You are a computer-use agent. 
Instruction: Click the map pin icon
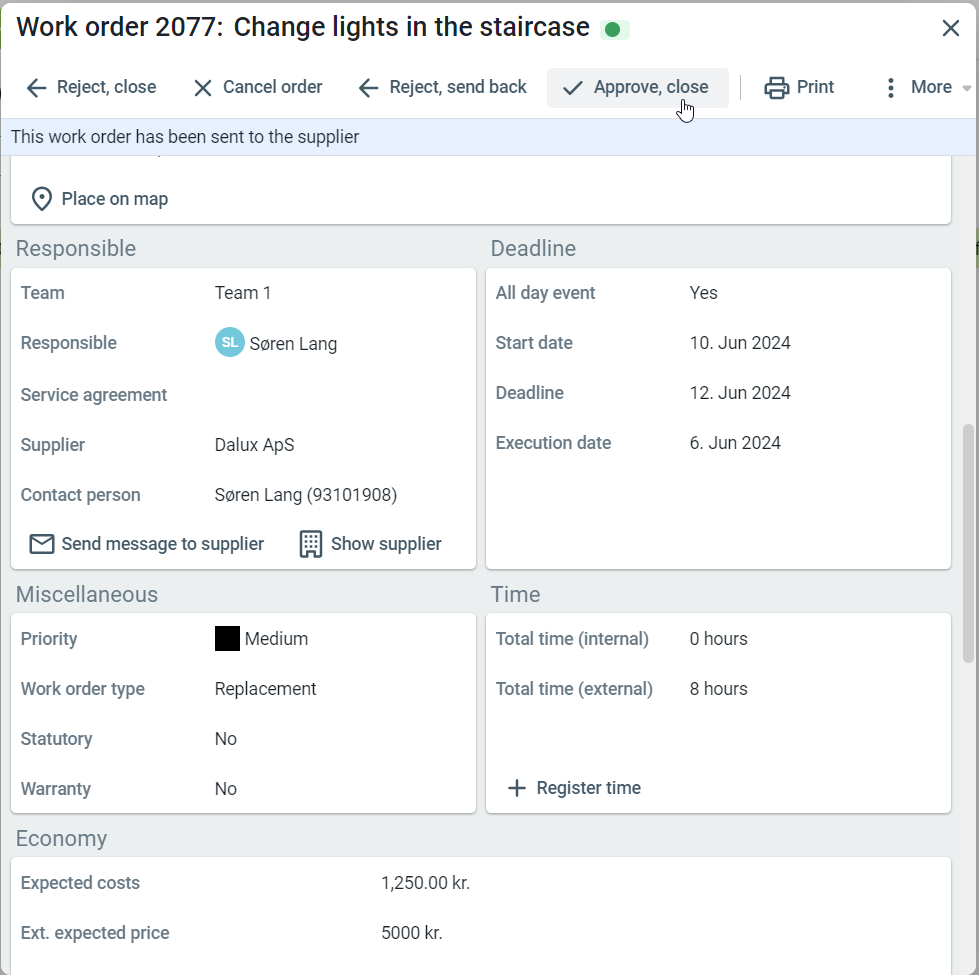[x=41, y=199]
